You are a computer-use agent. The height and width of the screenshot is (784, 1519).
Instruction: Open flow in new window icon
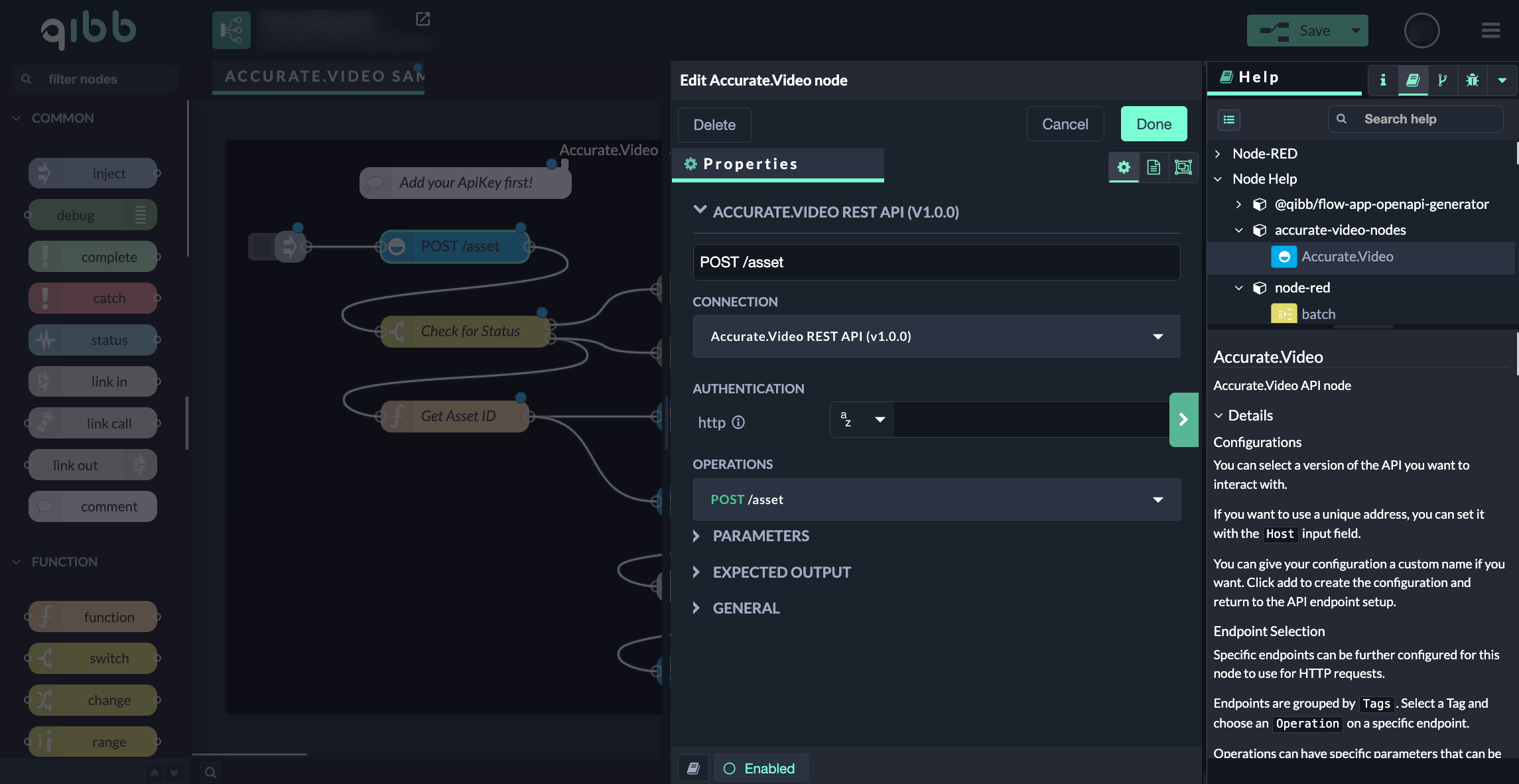click(x=423, y=19)
